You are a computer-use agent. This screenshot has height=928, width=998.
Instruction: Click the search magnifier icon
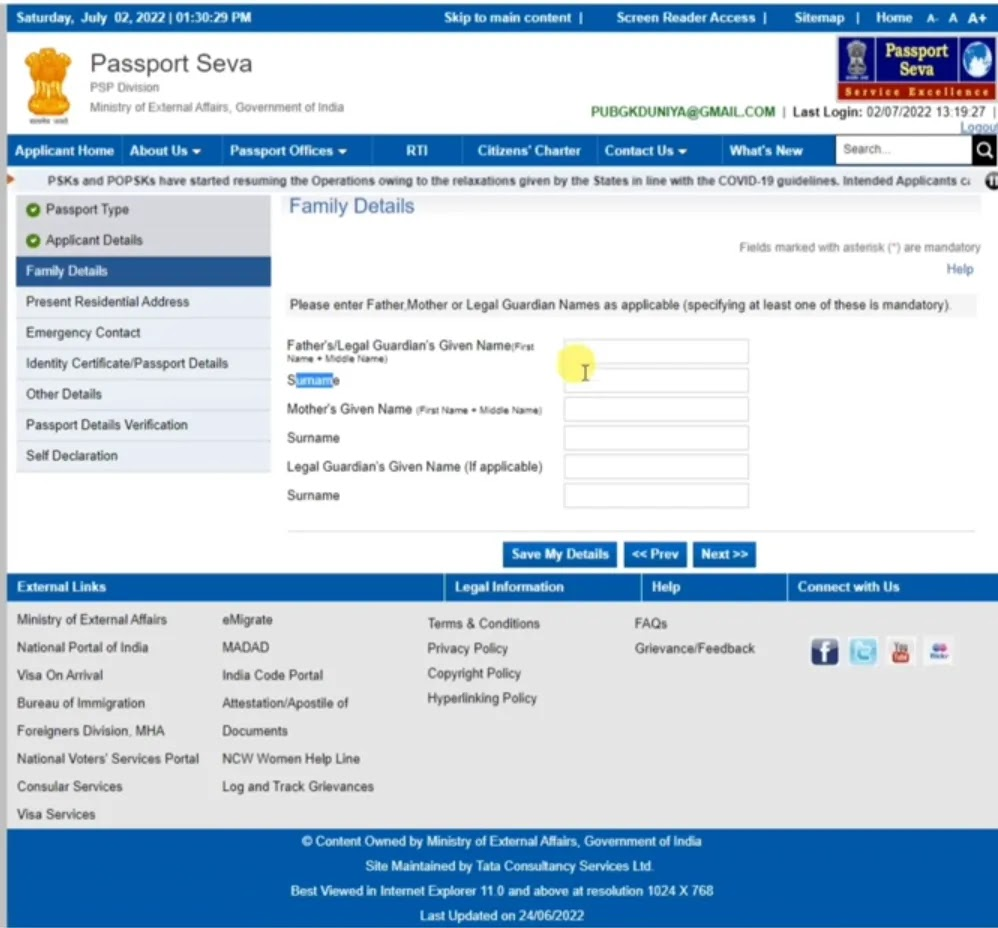pos(984,150)
